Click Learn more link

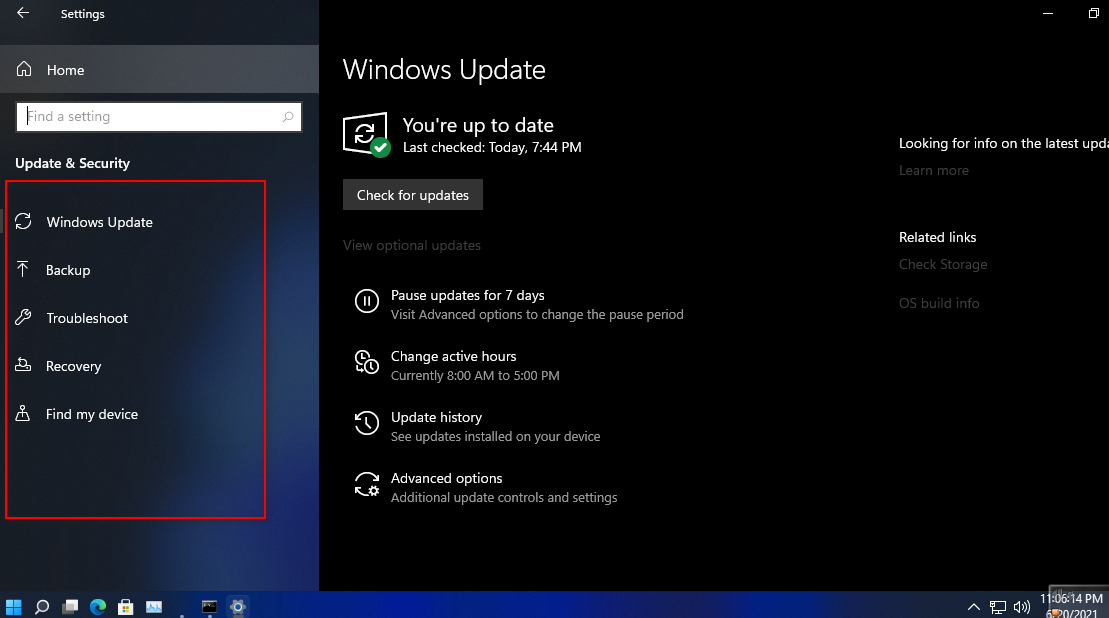[934, 170]
